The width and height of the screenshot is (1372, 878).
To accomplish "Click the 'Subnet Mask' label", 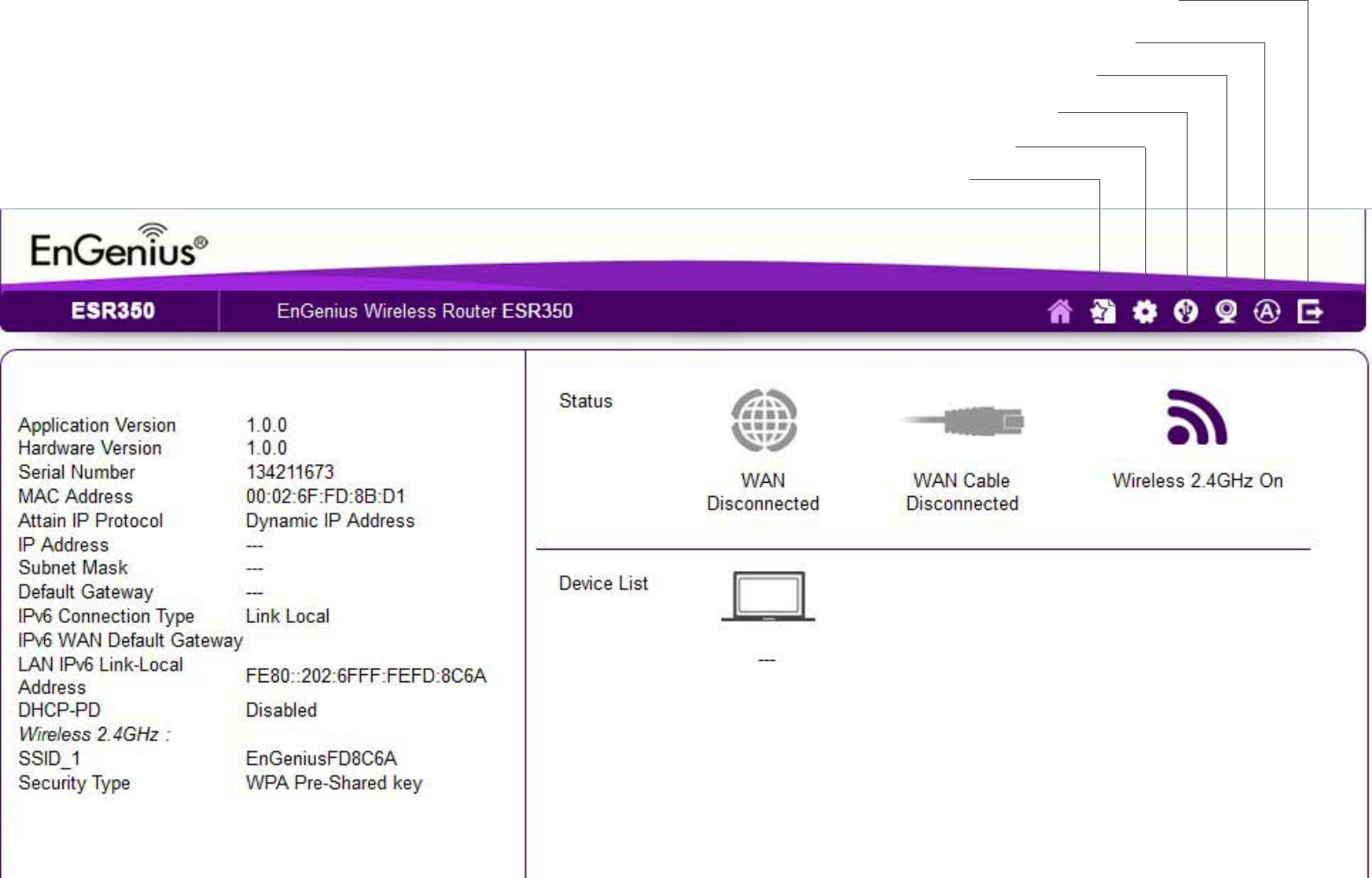I will [x=73, y=567].
